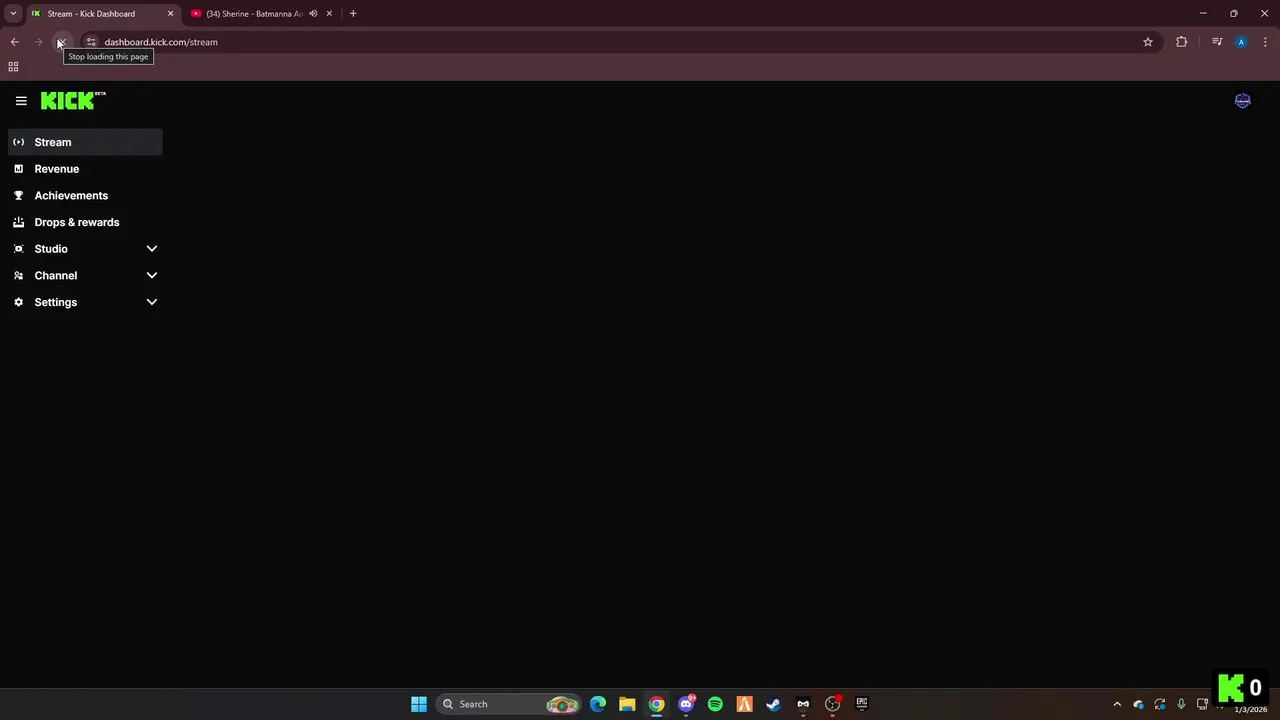This screenshot has height=720, width=1280.
Task: Click the Studio sidebar icon
Action: (18, 249)
